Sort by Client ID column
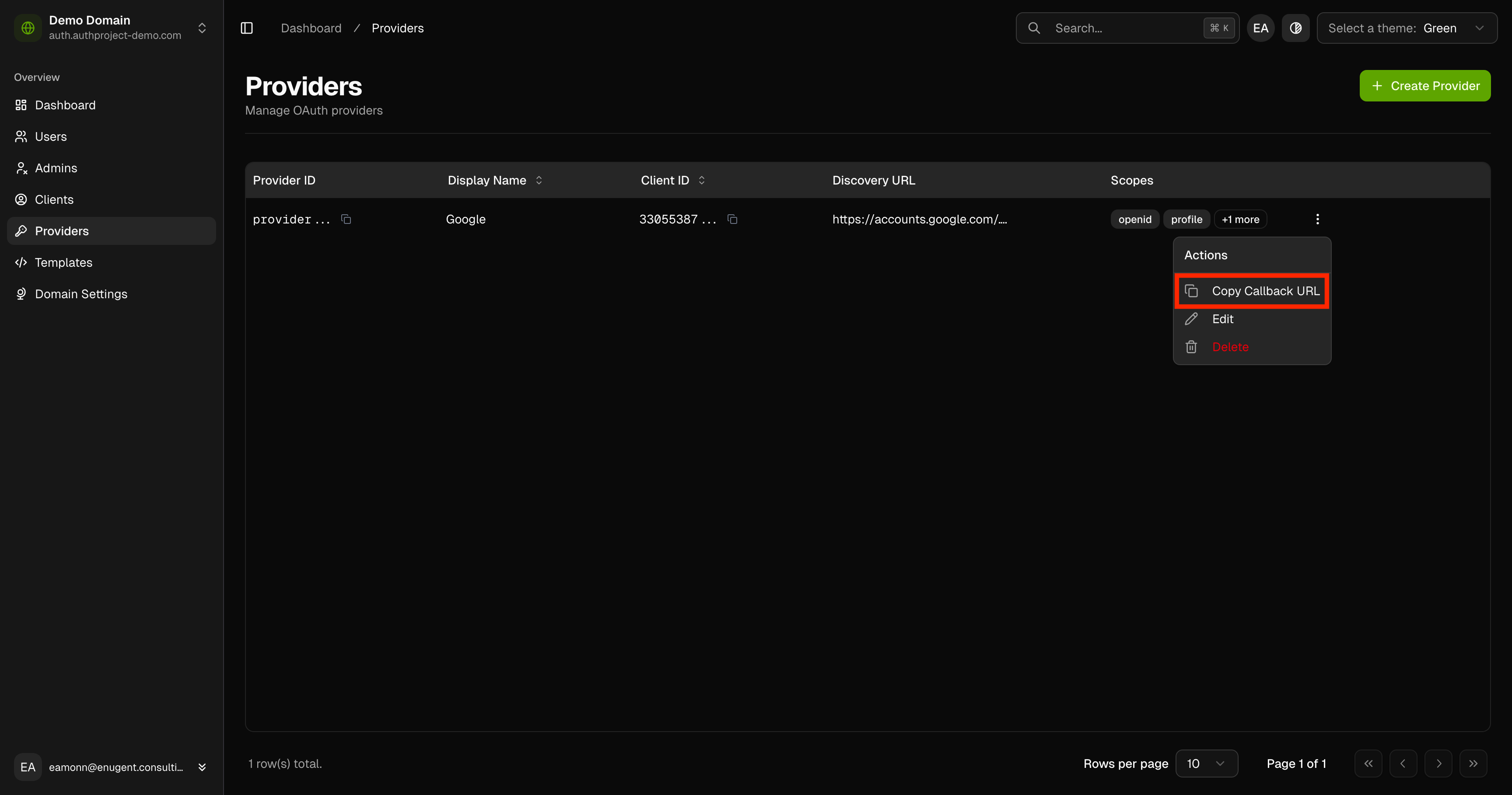This screenshot has width=1512, height=795. click(x=672, y=180)
